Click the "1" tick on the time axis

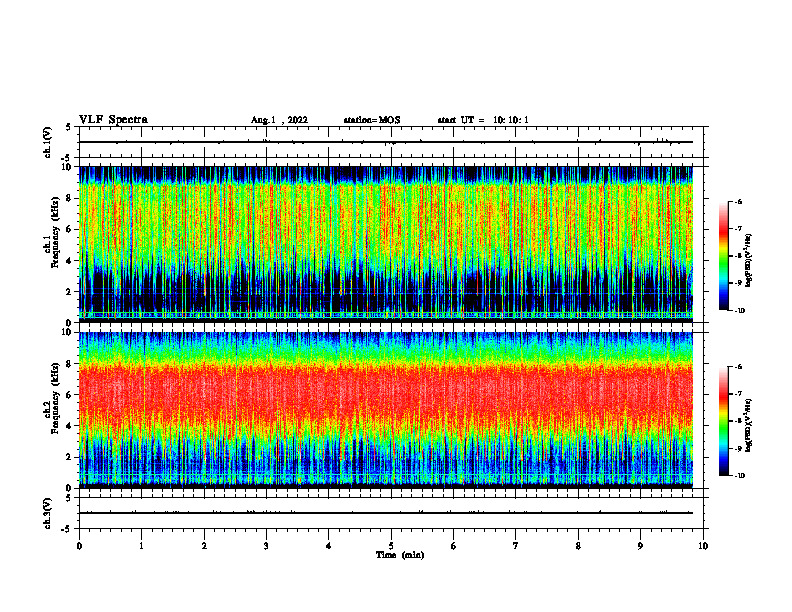point(141,546)
